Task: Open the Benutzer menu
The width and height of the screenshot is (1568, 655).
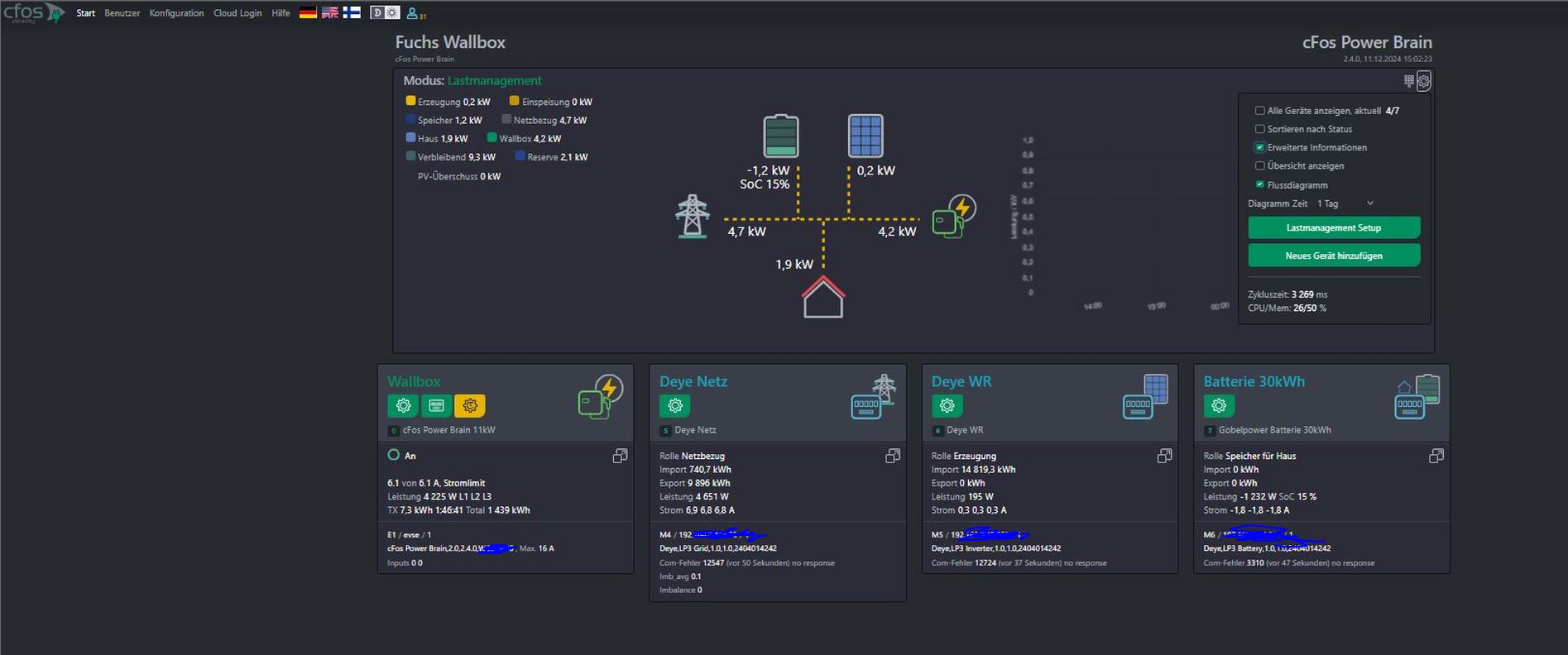Action: [x=122, y=13]
